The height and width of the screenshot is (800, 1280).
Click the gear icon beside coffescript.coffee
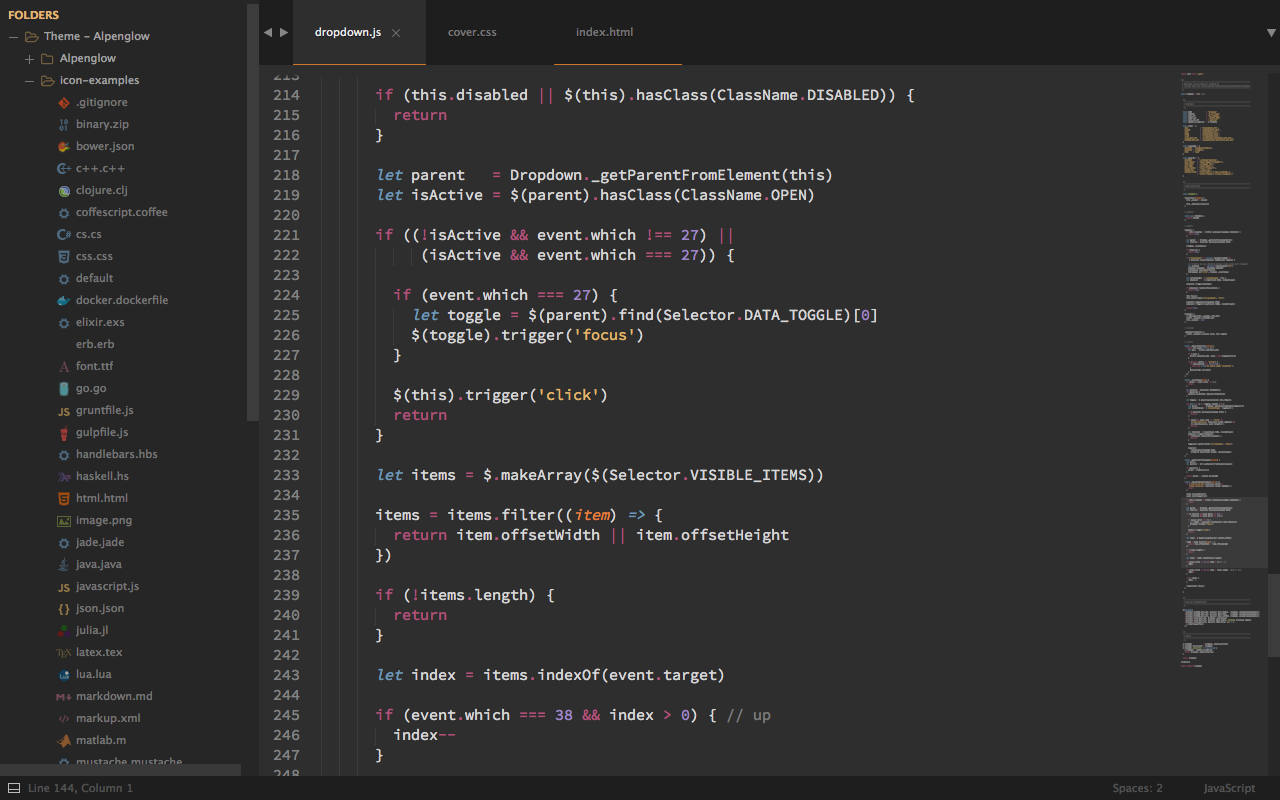64,212
